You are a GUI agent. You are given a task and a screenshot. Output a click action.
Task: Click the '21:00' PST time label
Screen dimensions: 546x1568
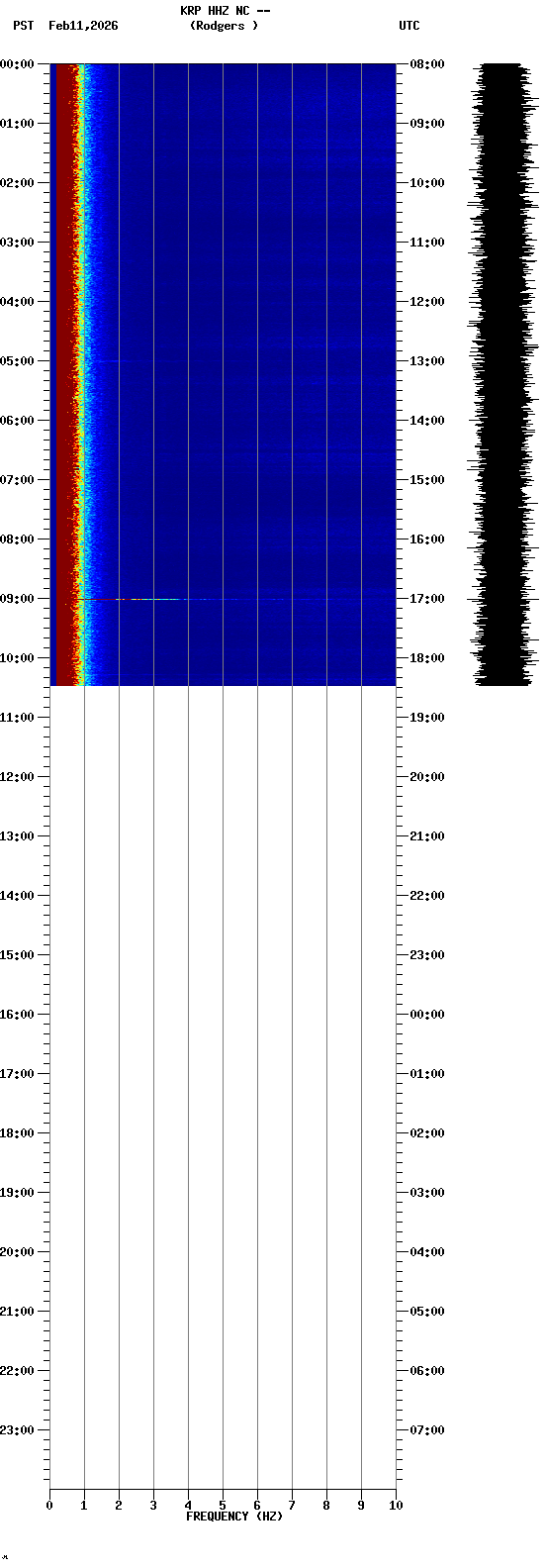[18, 1312]
